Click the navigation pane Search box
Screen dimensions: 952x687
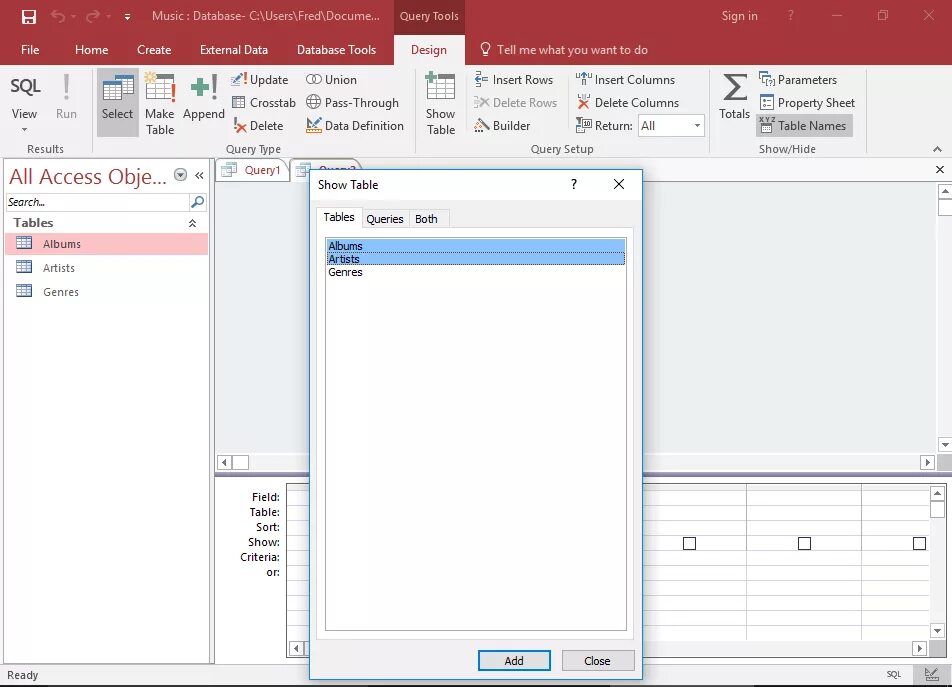coord(98,202)
